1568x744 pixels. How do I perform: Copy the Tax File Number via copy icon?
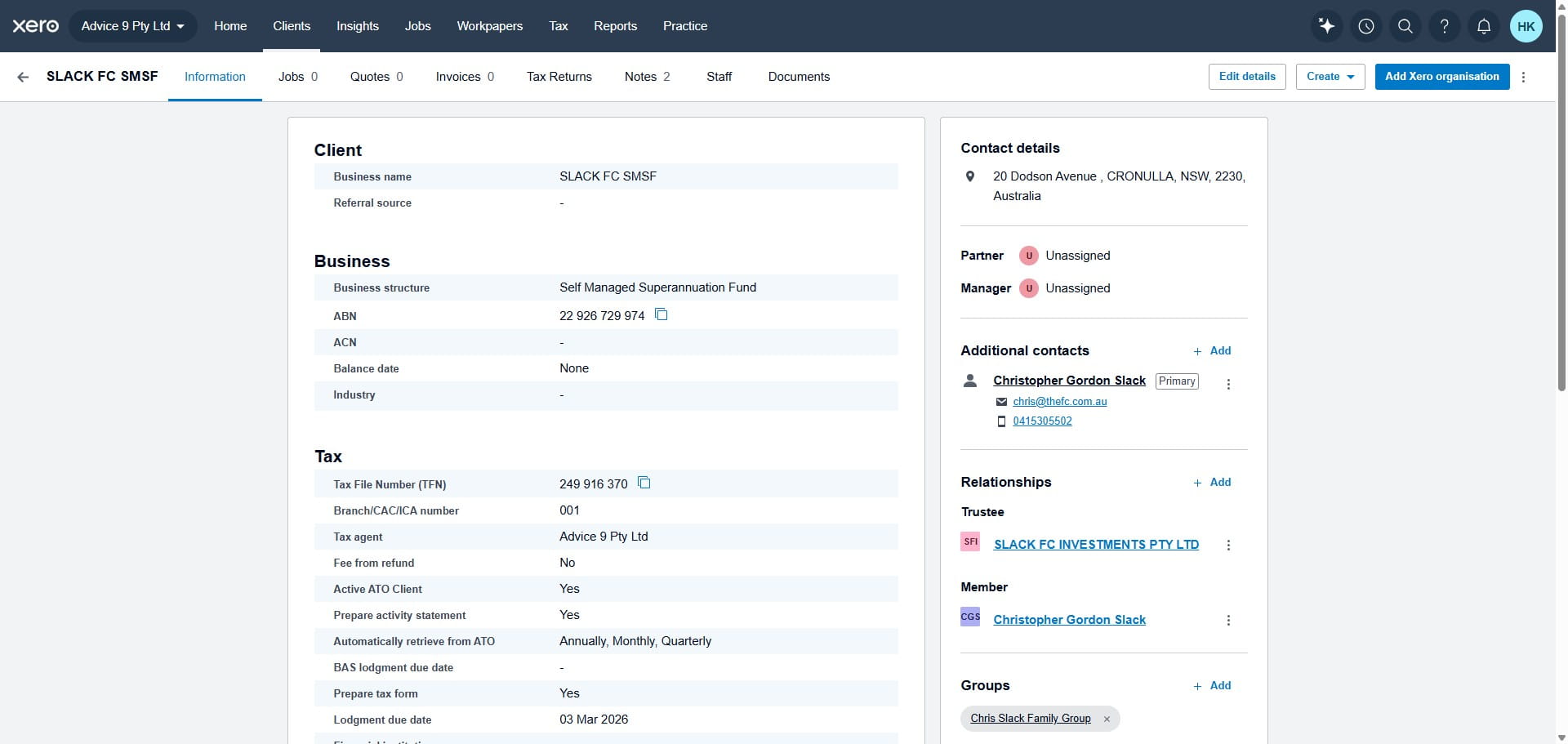point(644,483)
